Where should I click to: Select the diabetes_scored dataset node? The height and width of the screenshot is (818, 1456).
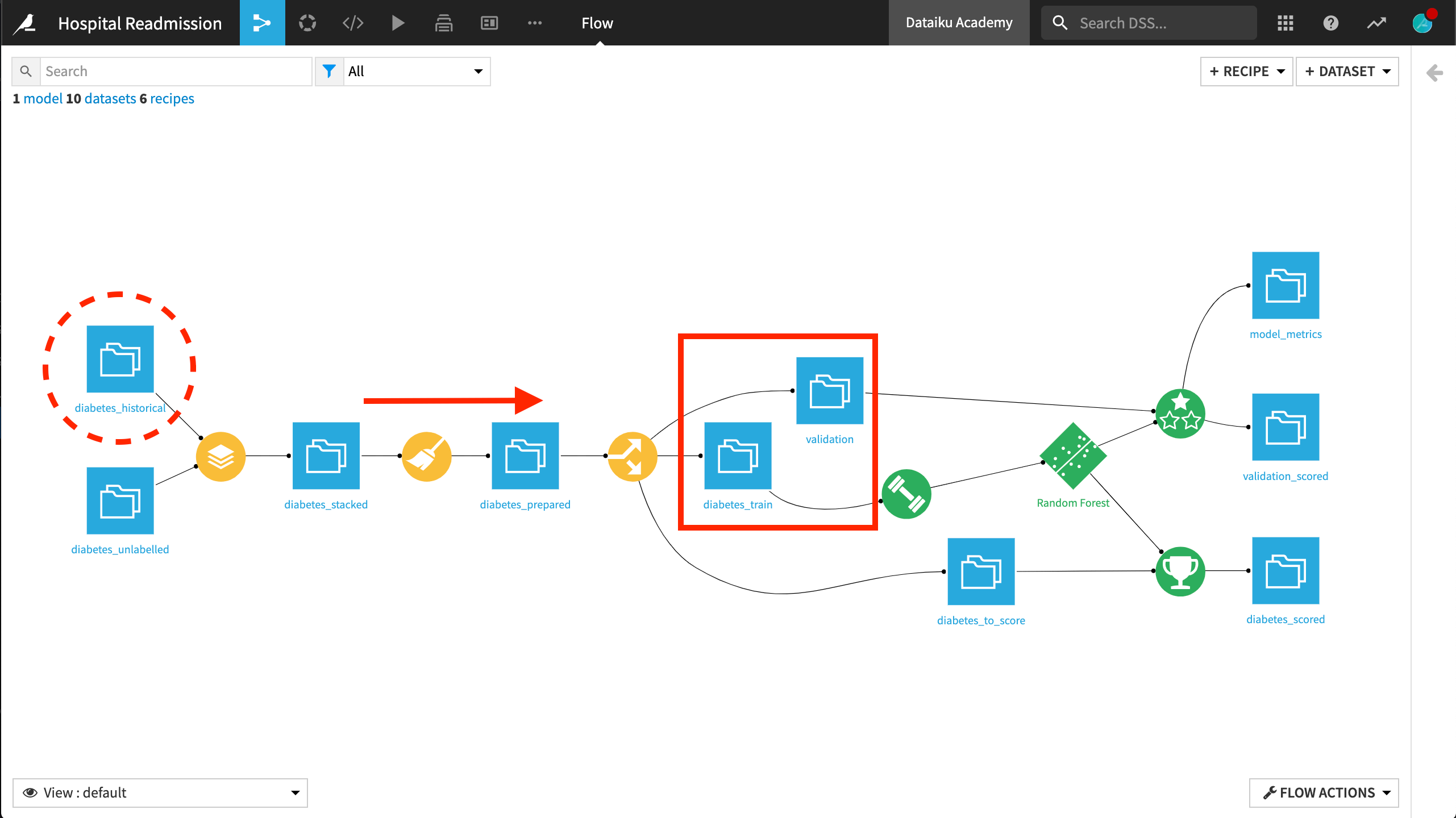(x=1286, y=570)
